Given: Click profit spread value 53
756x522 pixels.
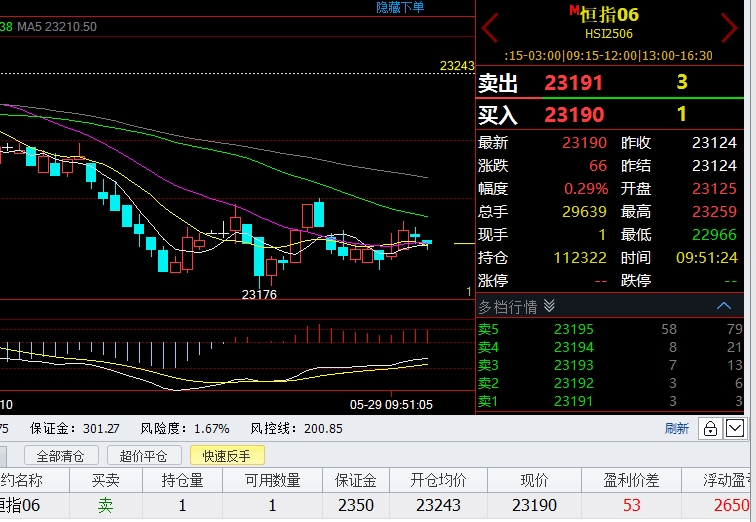Looking at the screenshot, I should coord(631,505).
